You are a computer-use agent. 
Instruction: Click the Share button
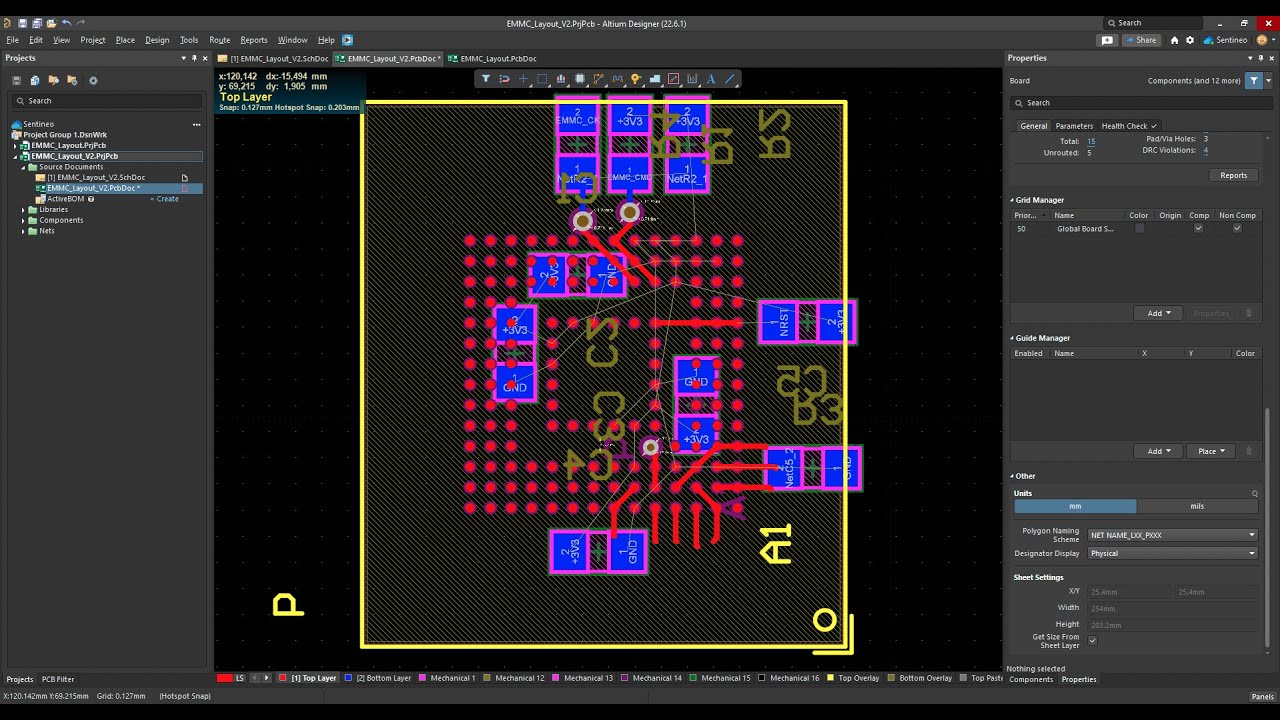pos(1141,40)
